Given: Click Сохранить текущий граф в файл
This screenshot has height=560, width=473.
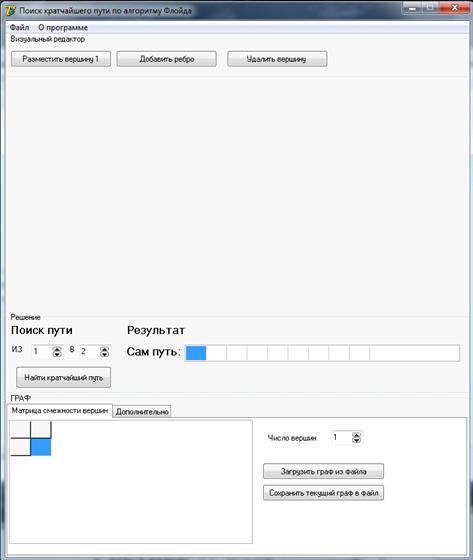Looking at the screenshot, I should click(323, 493).
